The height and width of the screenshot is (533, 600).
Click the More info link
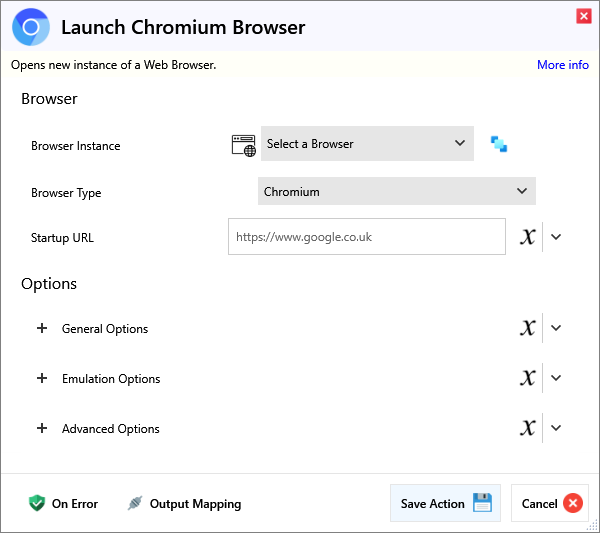coord(562,65)
